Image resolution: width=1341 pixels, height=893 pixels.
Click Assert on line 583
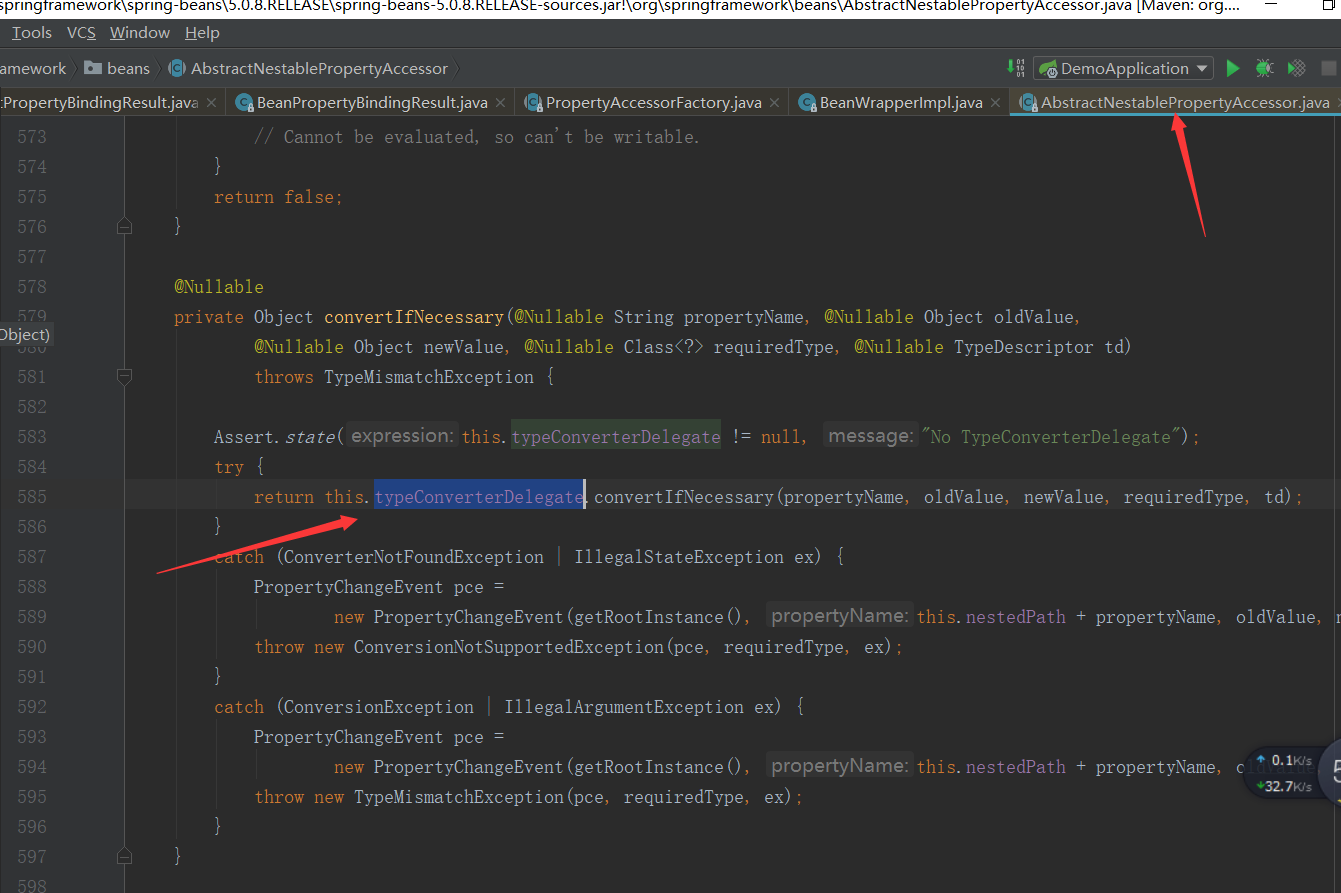(x=244, y=436)
